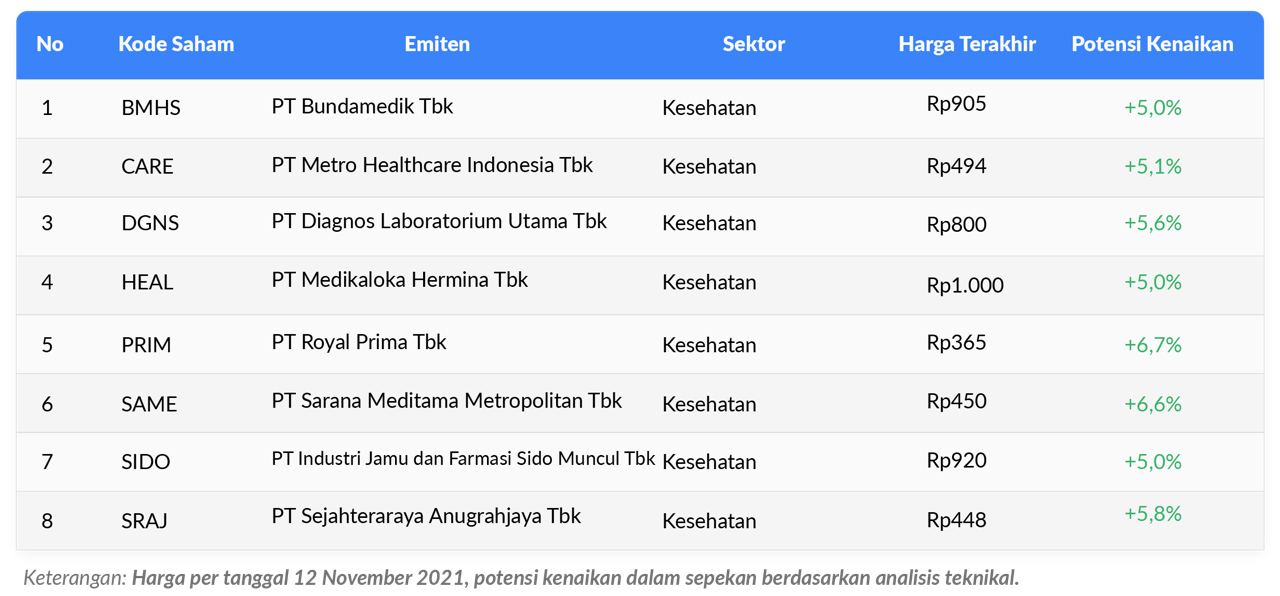The height and width of the screenshot is (596, 1280).
Task: Select PT Sejahteraraya Anugrahjaya Tbk
Action: tap(426, 516)
